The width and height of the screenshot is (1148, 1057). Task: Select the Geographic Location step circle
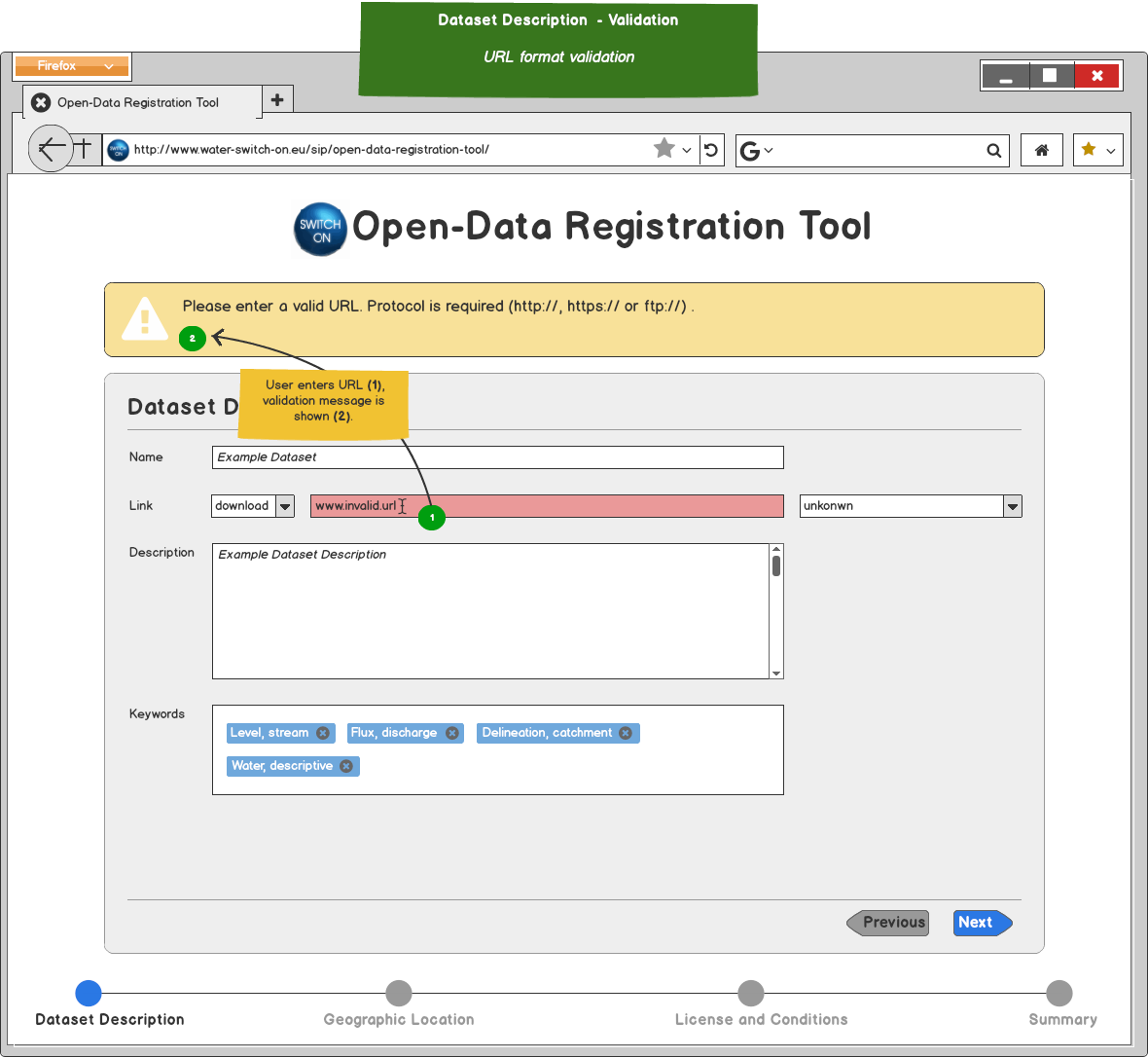click(x=399, y=994)
